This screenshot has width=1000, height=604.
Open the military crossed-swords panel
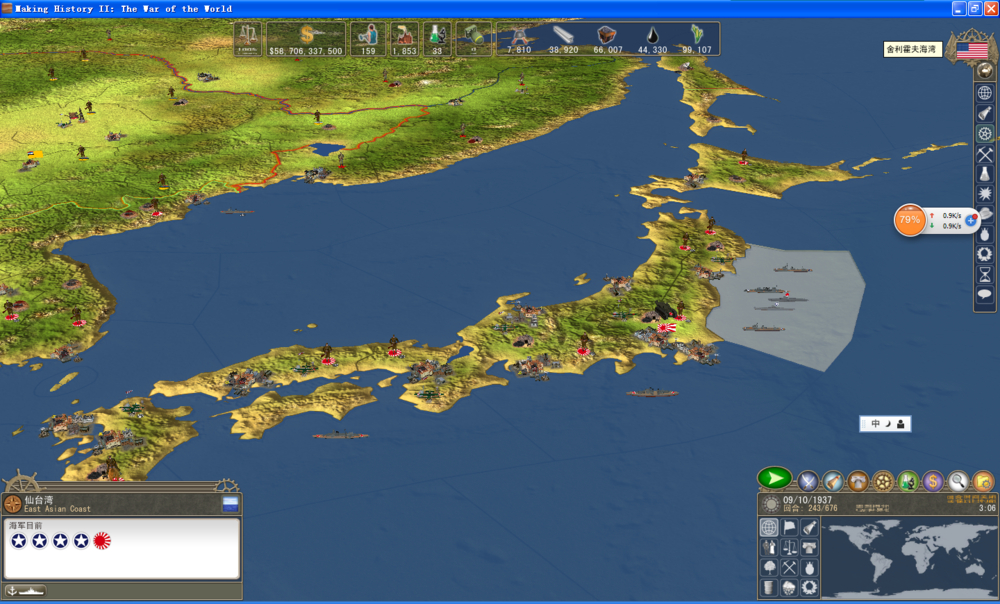807,481
